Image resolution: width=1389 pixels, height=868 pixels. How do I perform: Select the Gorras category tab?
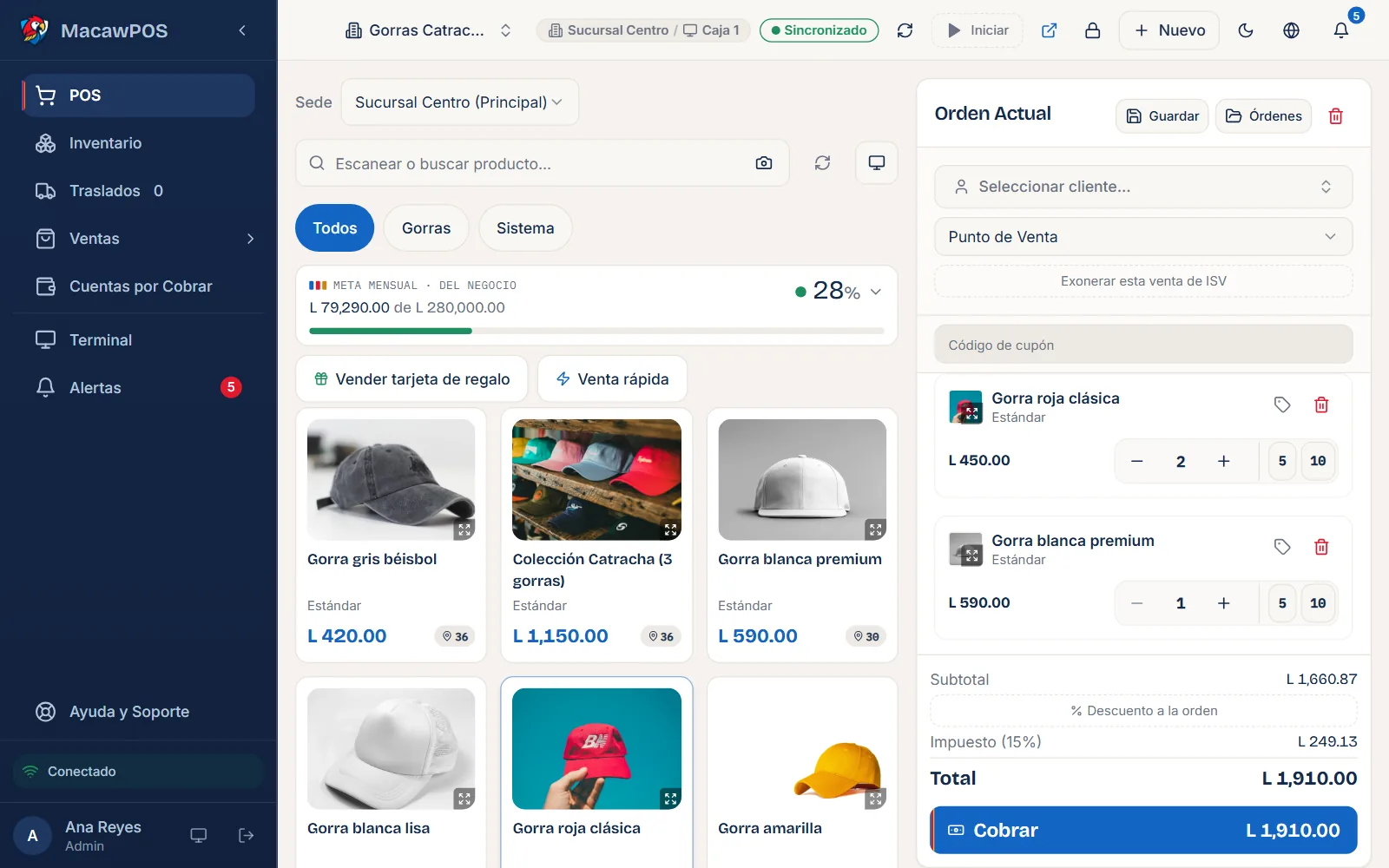(426, 228)
